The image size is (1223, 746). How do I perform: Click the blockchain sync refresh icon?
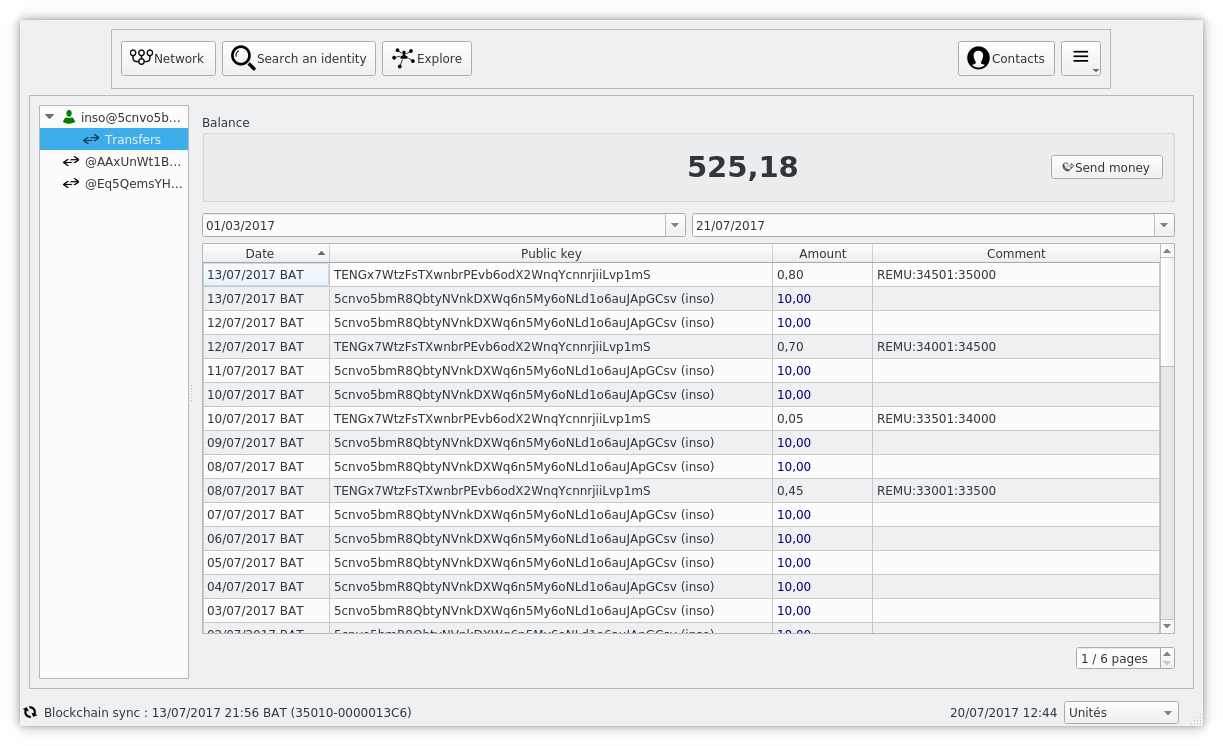click(x=30, y=713)
